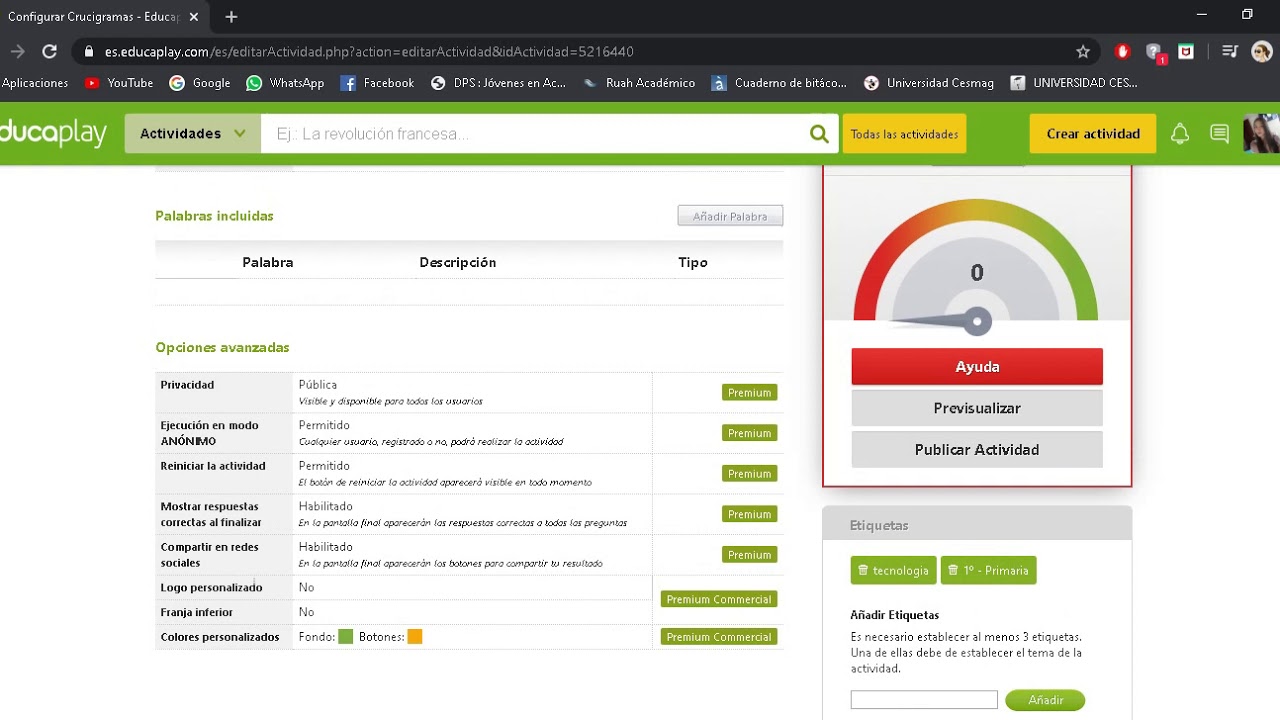Go forward in browser history
Image resolution: width=1280 pixels, height=720 pixels.
click(x=17, y=52)
